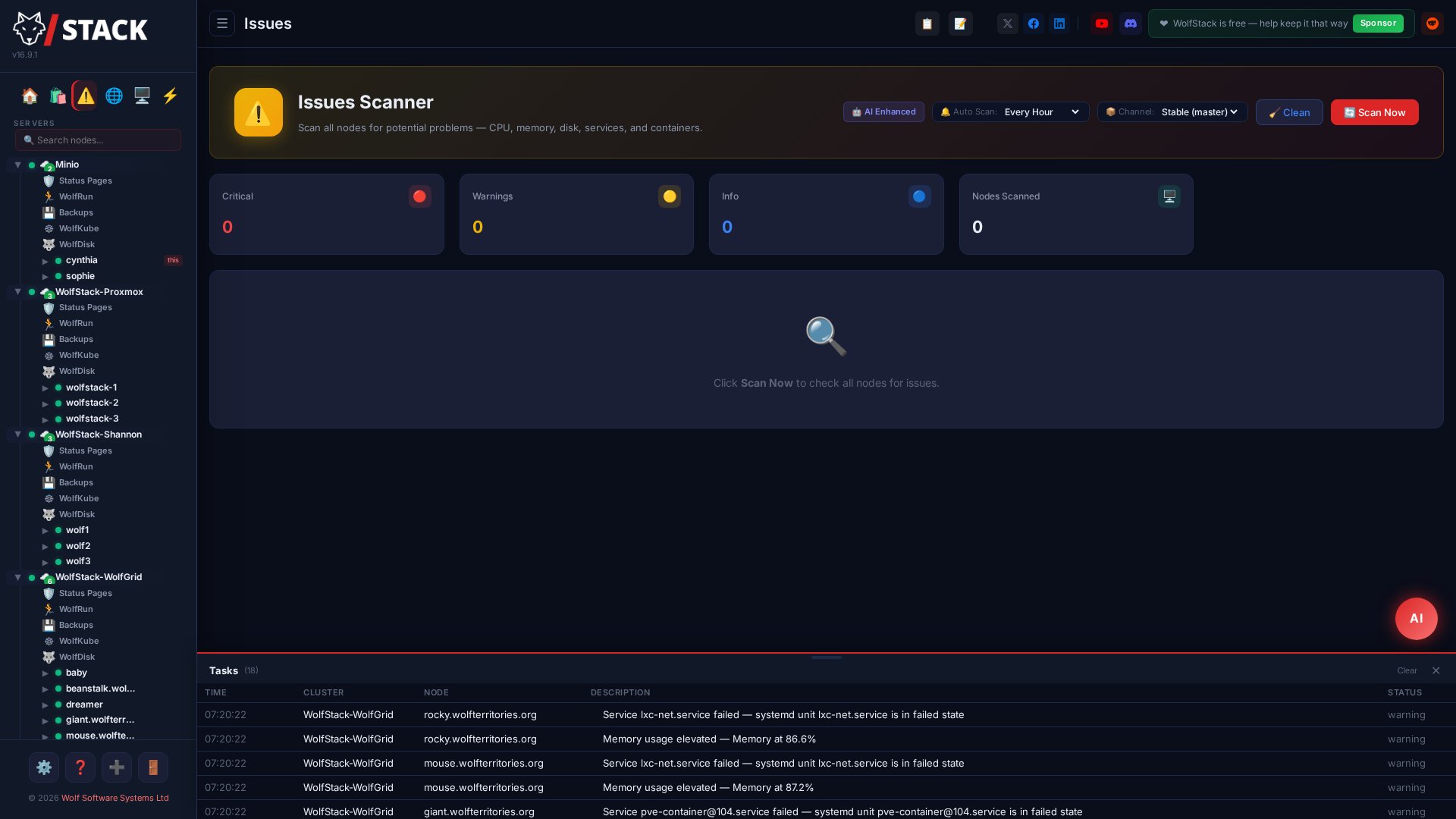
Task: Open WolfKube under WolfStack-WolfGrid
Action: point(79,641)
